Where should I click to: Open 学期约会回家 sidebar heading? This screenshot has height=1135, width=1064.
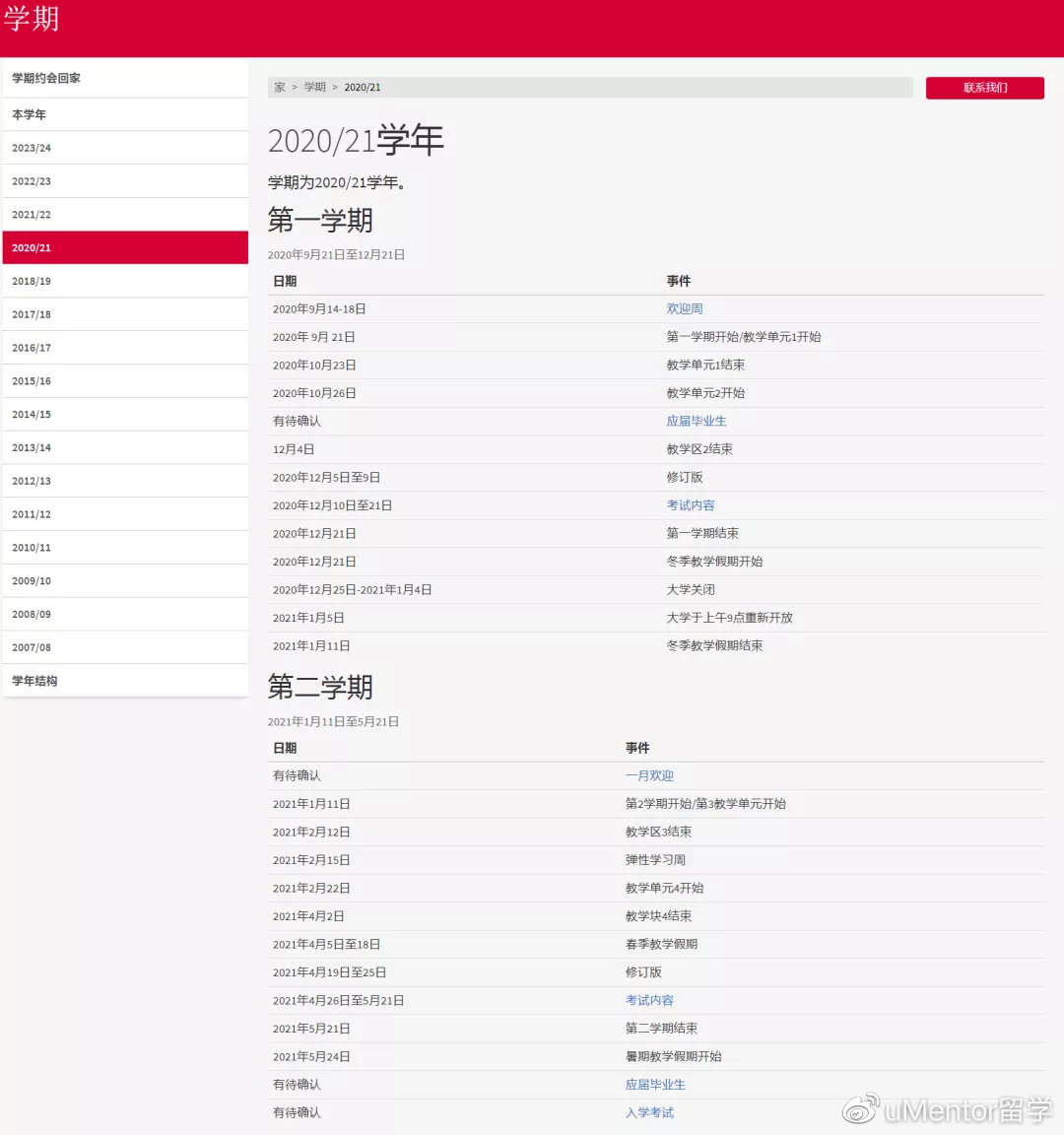click(x=125, y=78)
